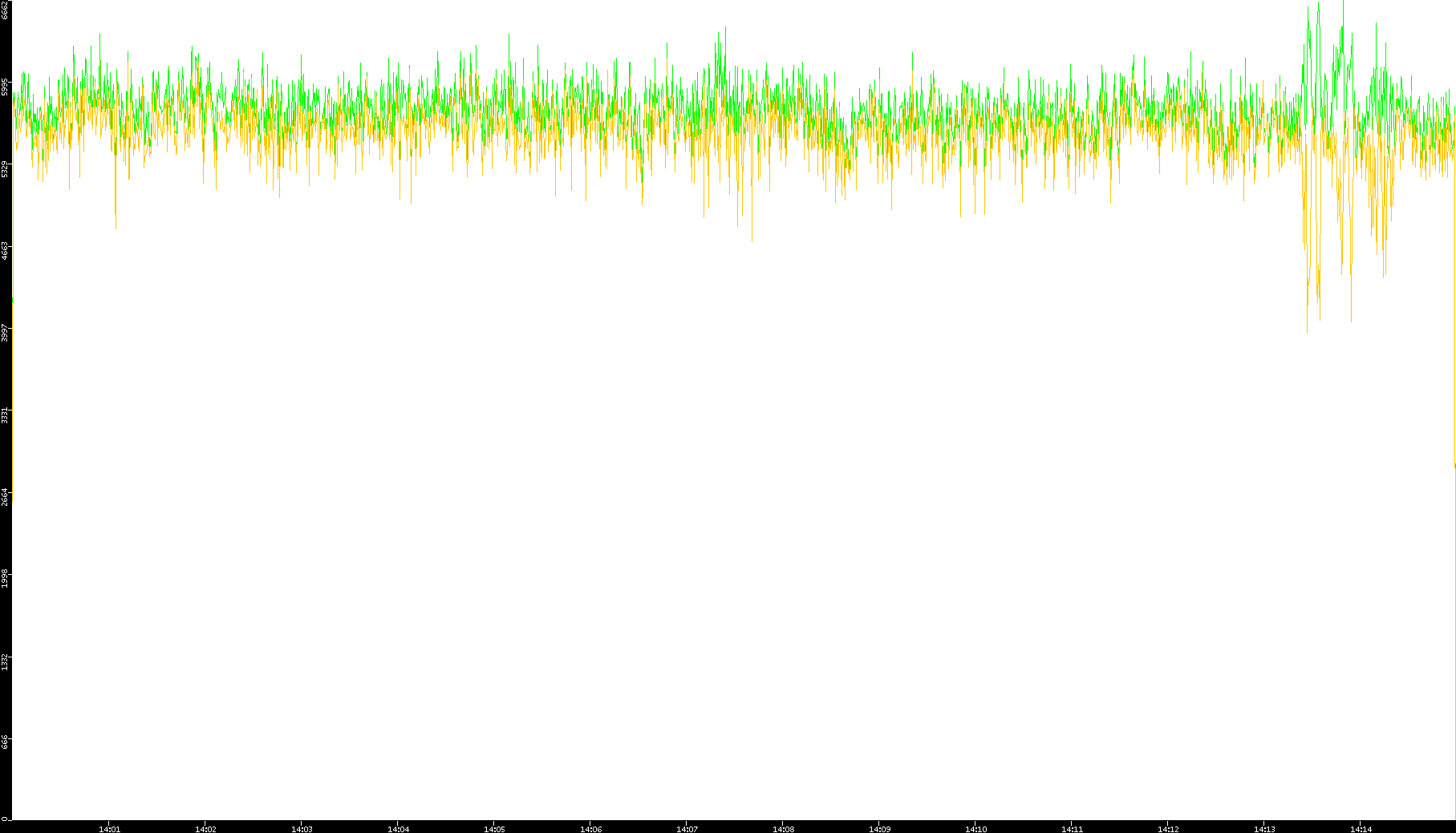Click the 14:13 time label
Image resolution: width=1456 pixels, height=833 pixels.
(x=1264, y=829)
